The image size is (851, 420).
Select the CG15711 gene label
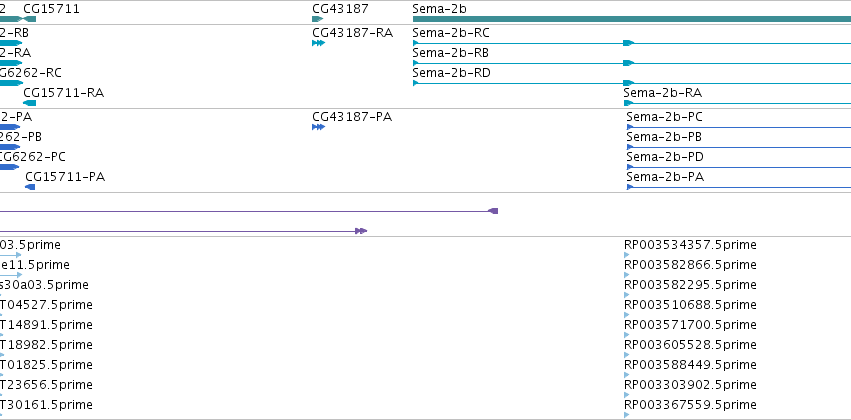click(x=51, y=9)
